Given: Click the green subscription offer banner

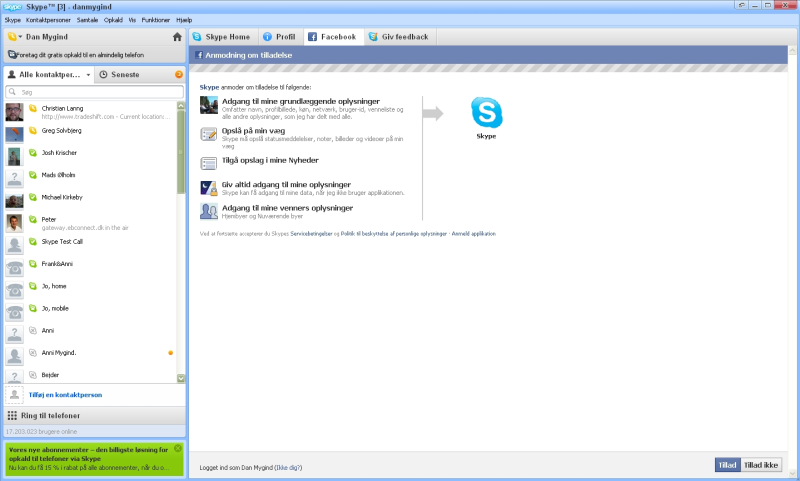Looking at the screenshot, I should click(94, 459).
